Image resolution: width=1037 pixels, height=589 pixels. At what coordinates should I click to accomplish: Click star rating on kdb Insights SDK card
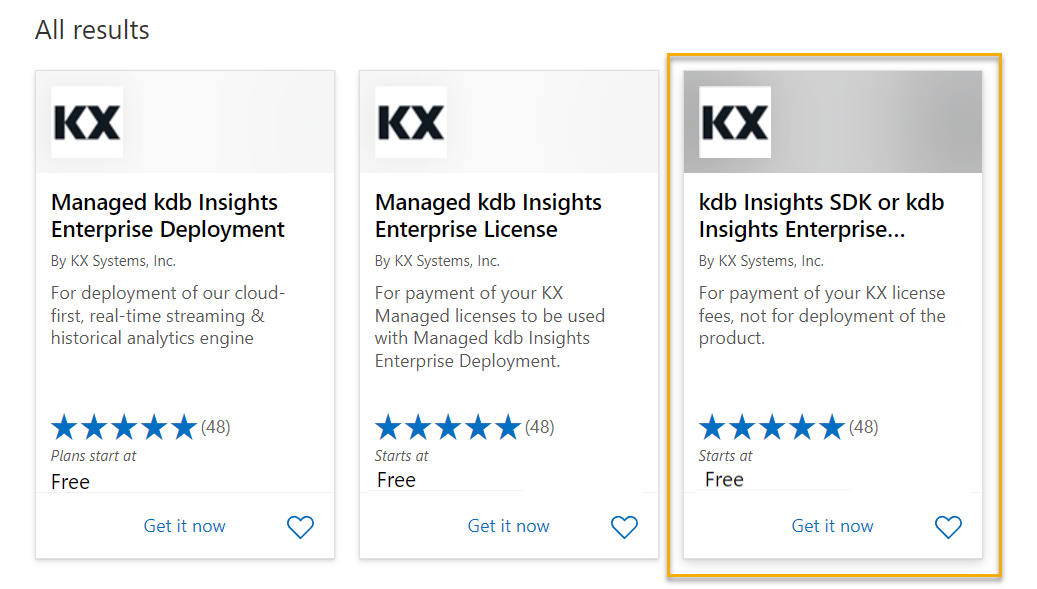772,428
